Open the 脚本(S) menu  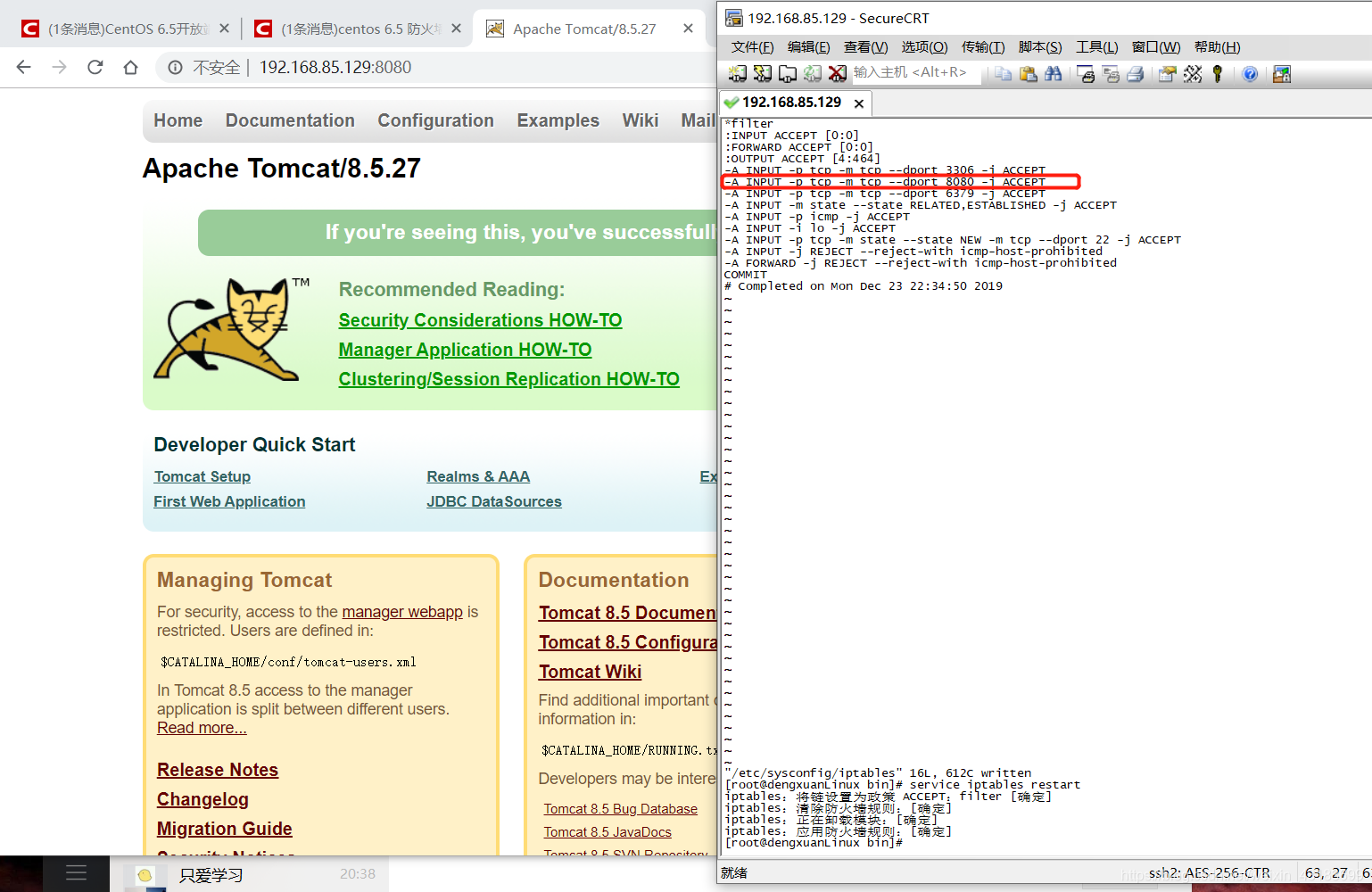[1040, 47]
